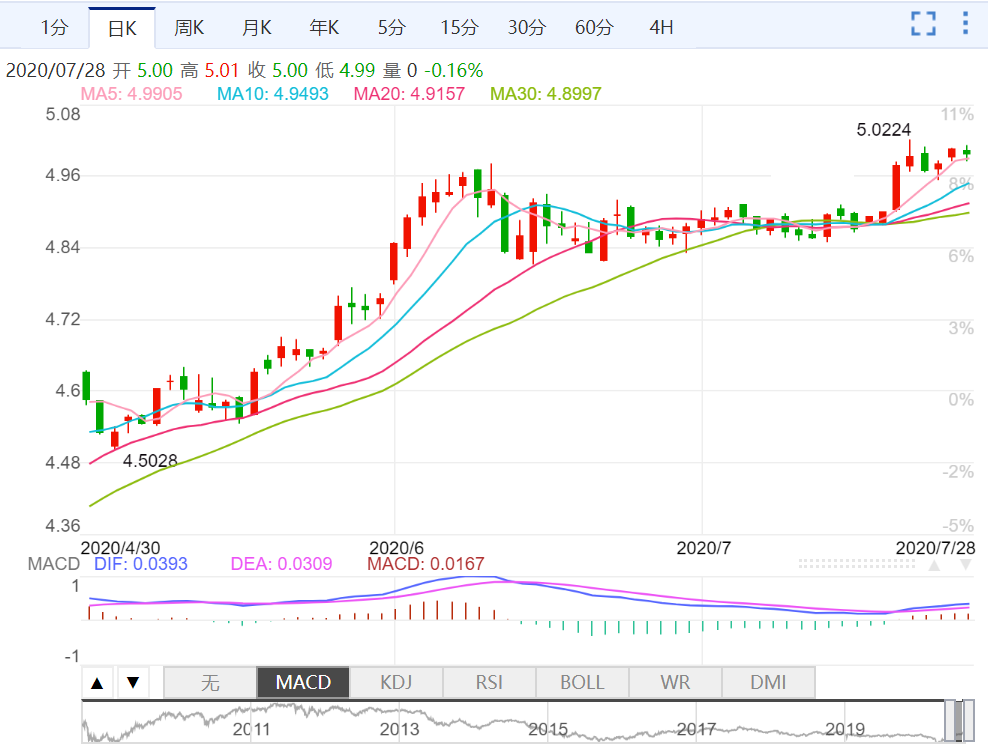Screen dimensions: 989x747
Task: Enable the KDJ indicator
Action: (396, 683)
